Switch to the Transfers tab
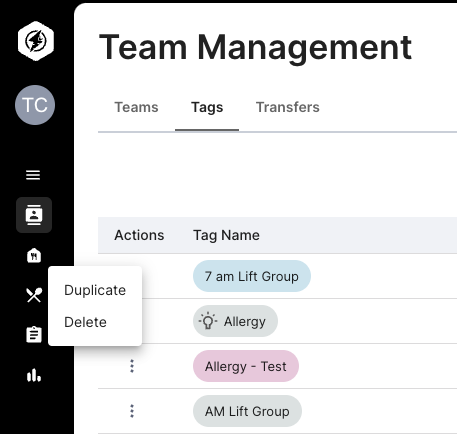 [x=288, y=107]
